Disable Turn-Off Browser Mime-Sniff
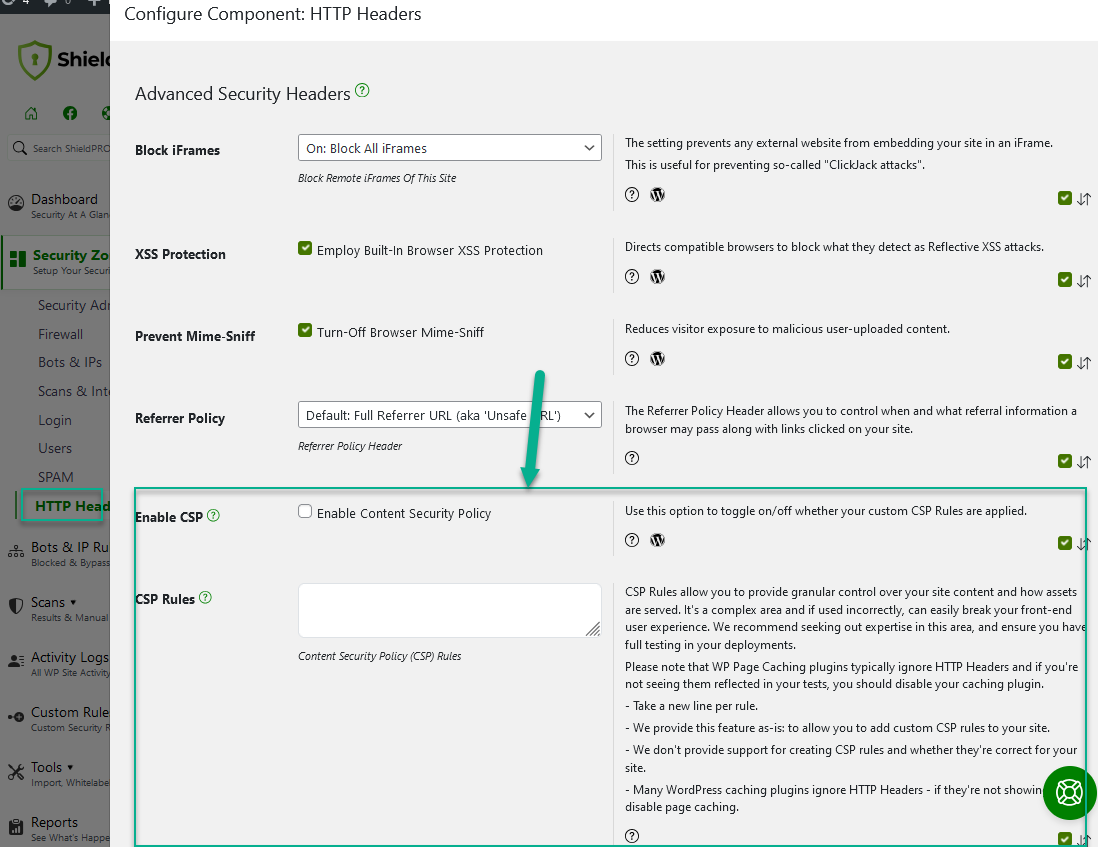Screen dimensions: 1098x847 [x=304, y=330]
